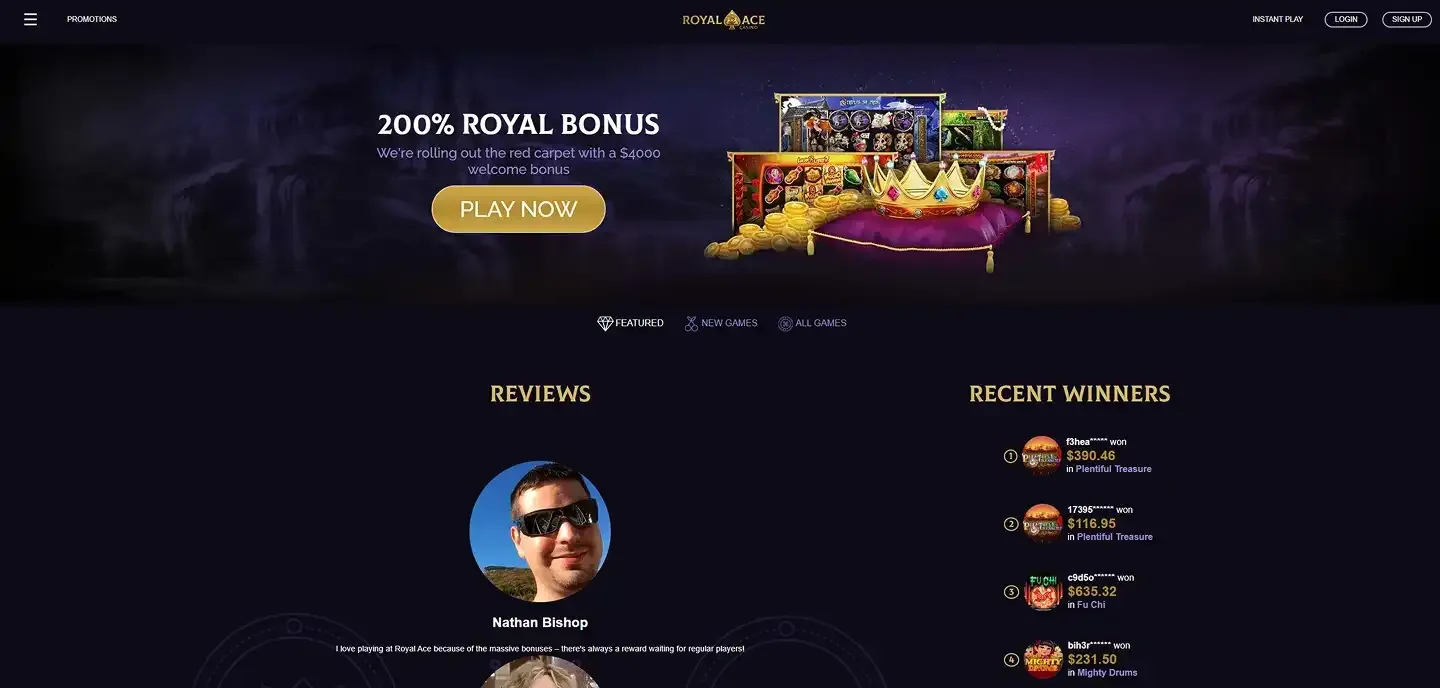Screen dimensions: 1440x688
Task: Click the crown and slots banner image
Action: coord(892,182)
